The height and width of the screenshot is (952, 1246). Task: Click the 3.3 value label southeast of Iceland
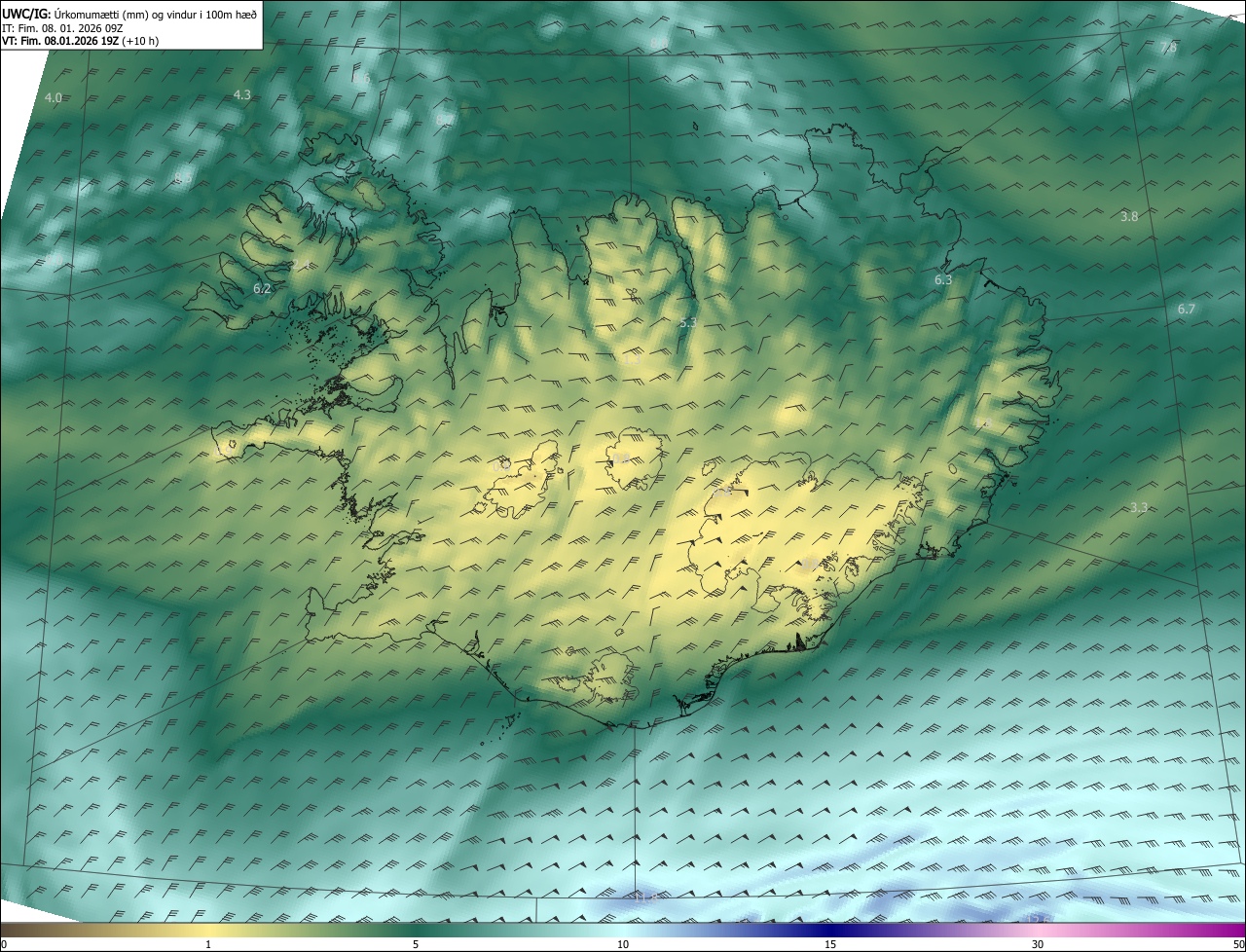click(1139, 508)
